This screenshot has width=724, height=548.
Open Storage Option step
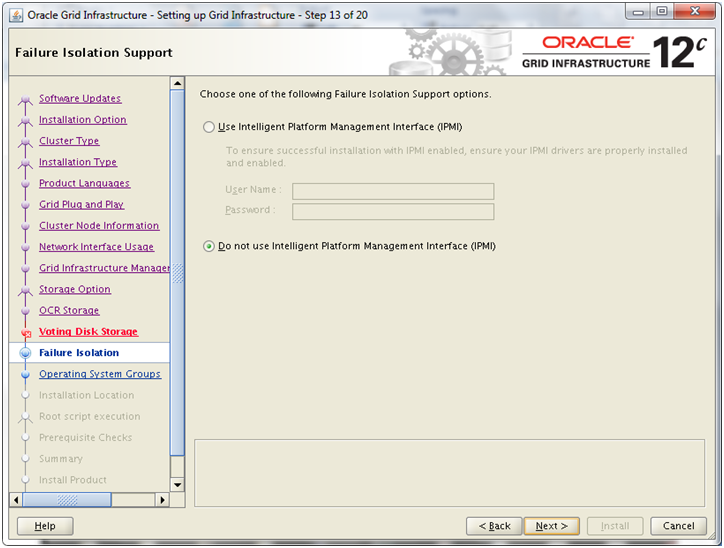[x=75, y=289]
